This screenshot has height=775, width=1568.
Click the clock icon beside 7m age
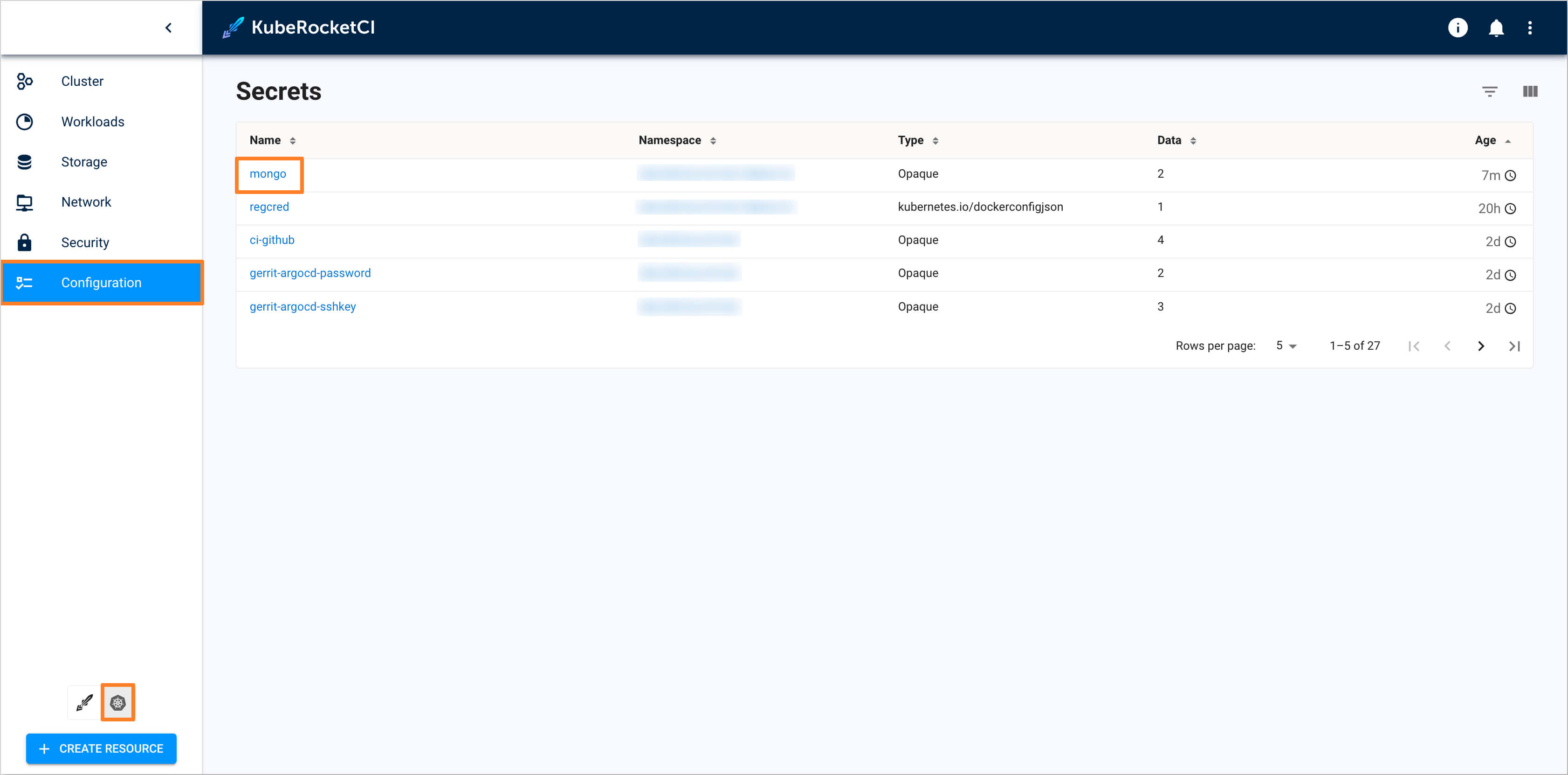tap(1510, 176)
